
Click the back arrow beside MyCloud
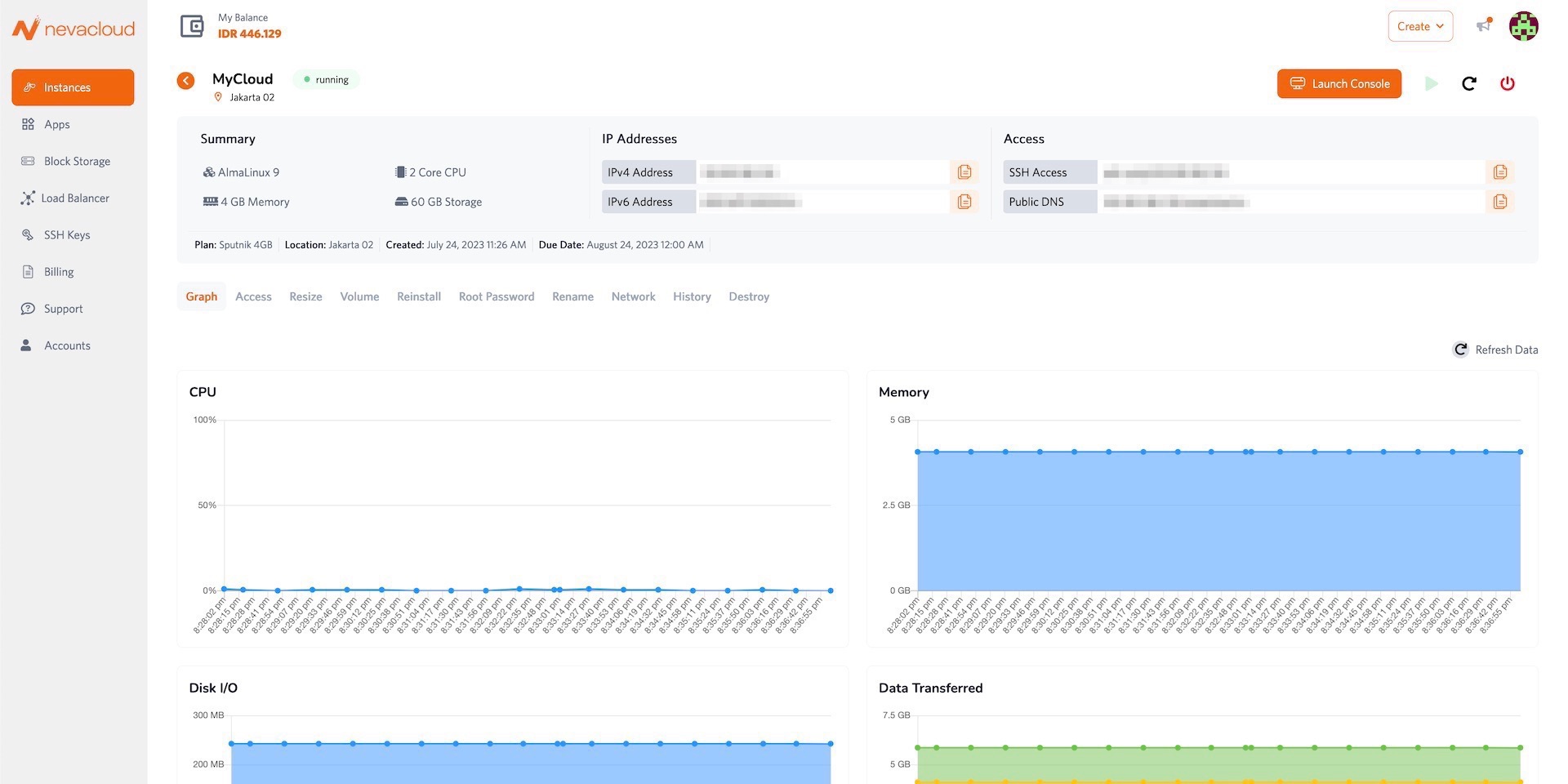tap(186, 80)
